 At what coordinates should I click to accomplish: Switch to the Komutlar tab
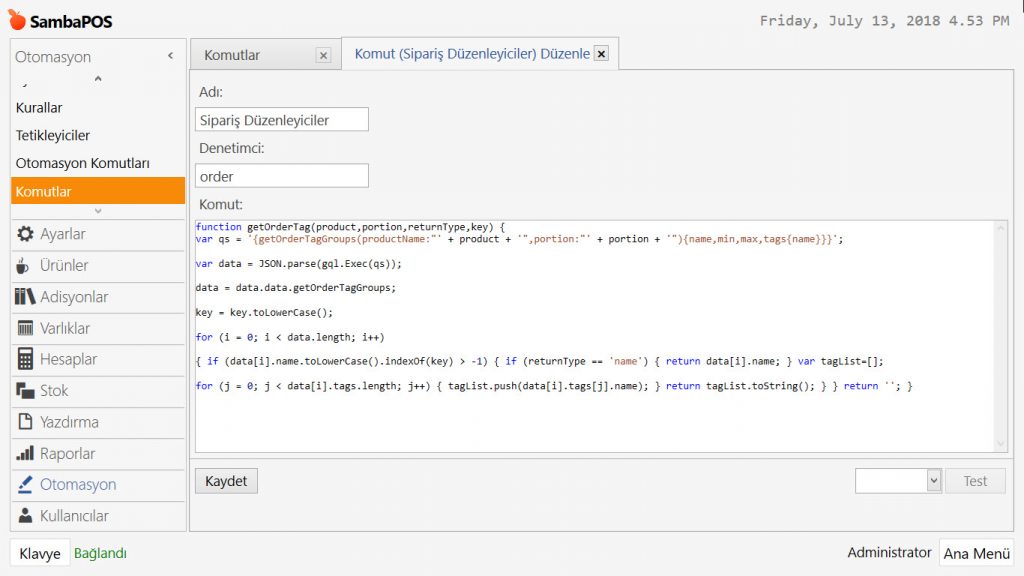(x=232, y=55)
